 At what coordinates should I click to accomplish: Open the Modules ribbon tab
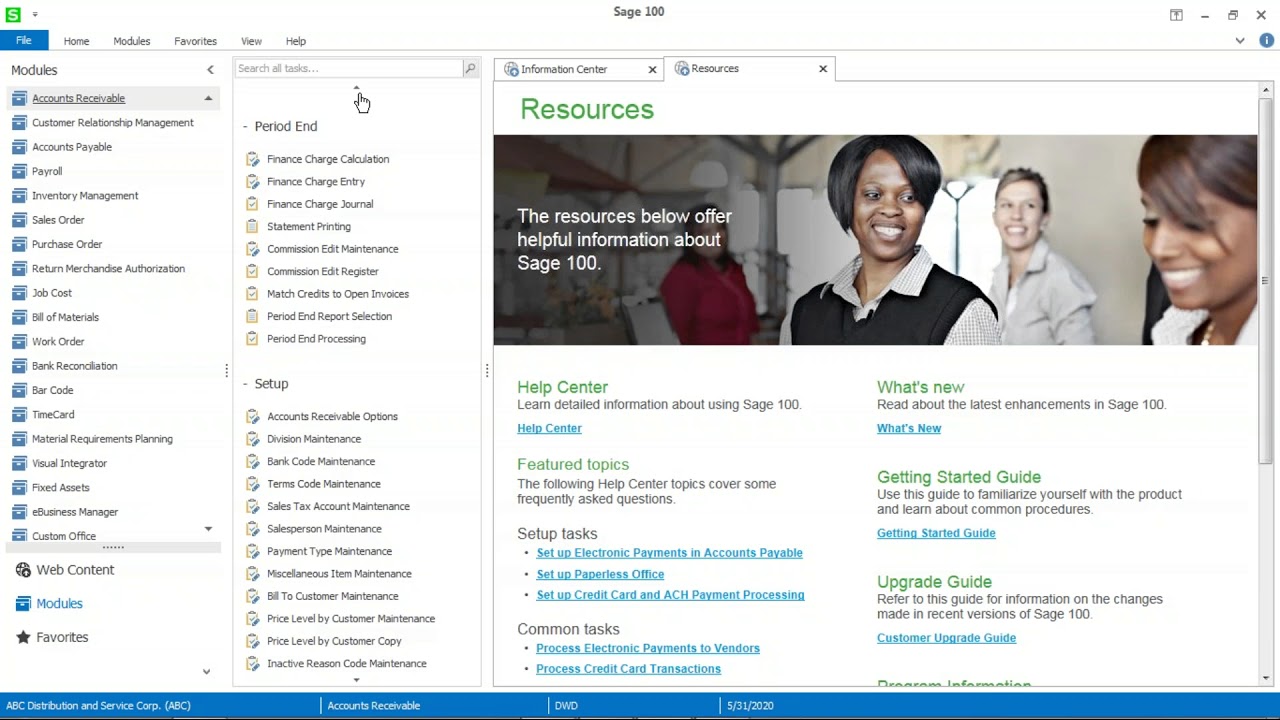point(132,41)
